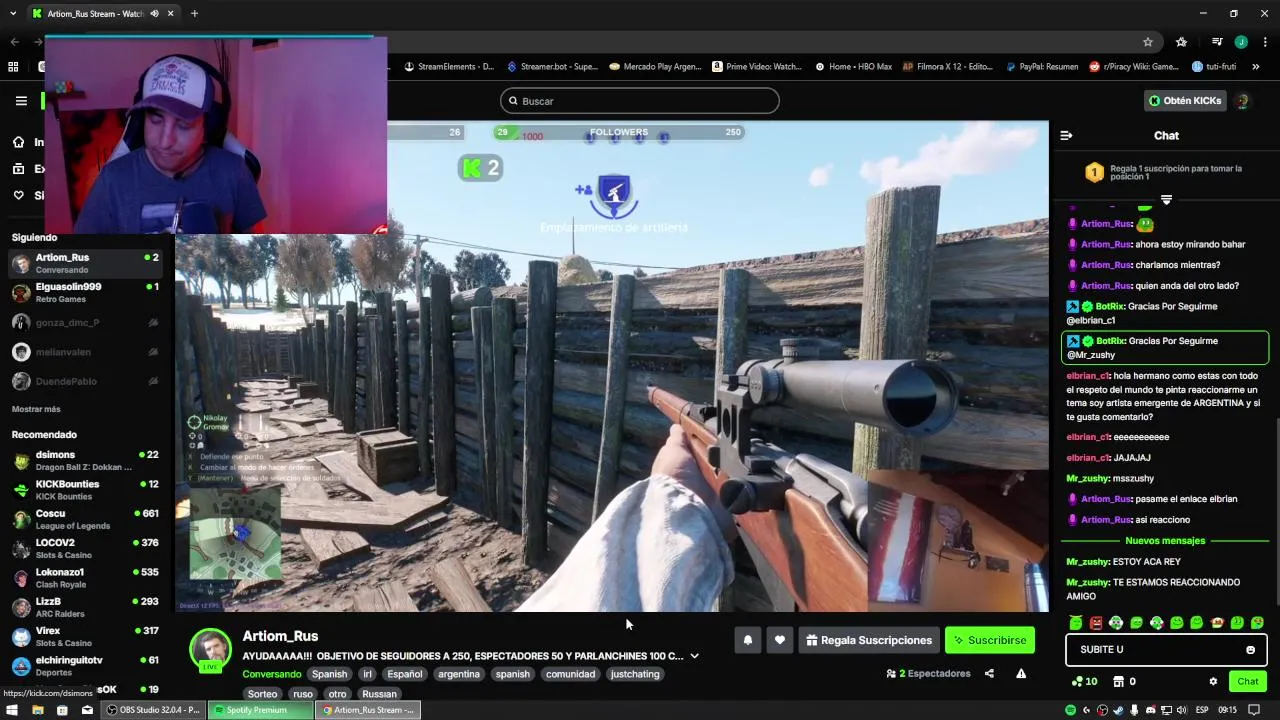Click the Buscar search field
Viewport: 1280px width, 720px height.
point(640,101)
